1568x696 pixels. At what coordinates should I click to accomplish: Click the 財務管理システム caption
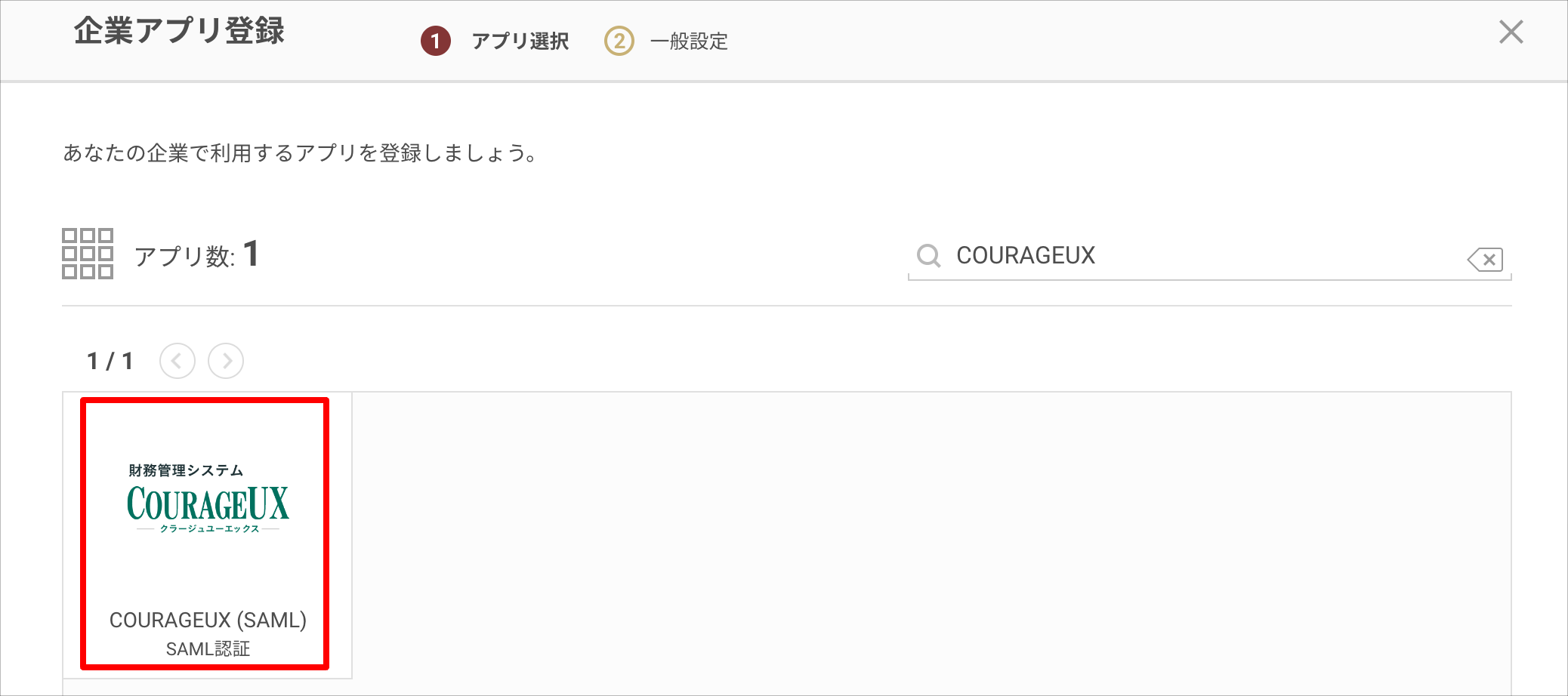186,470
